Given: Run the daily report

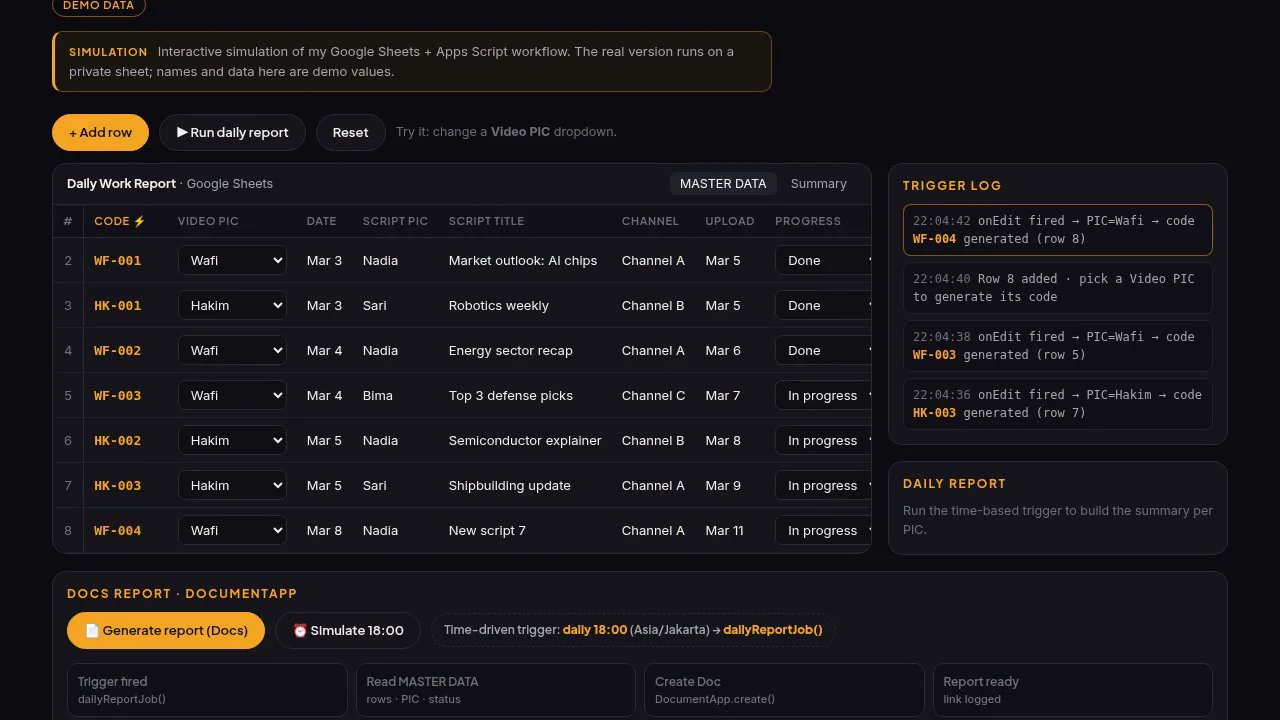Looking at the screenshot, I should point(232,132).
